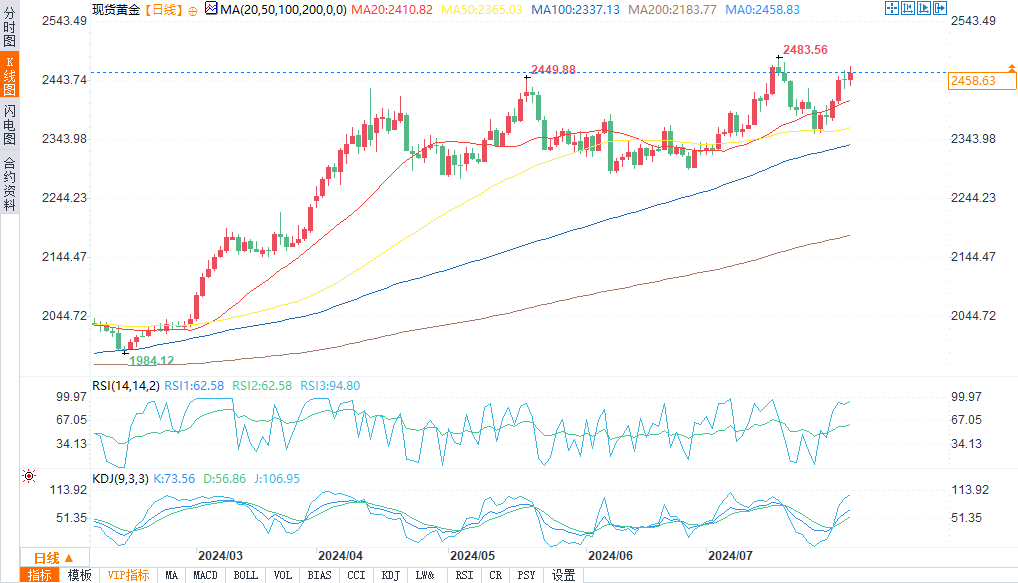
Task: Switch to the 闪电图 side tab
Action: tap(9, 124)
